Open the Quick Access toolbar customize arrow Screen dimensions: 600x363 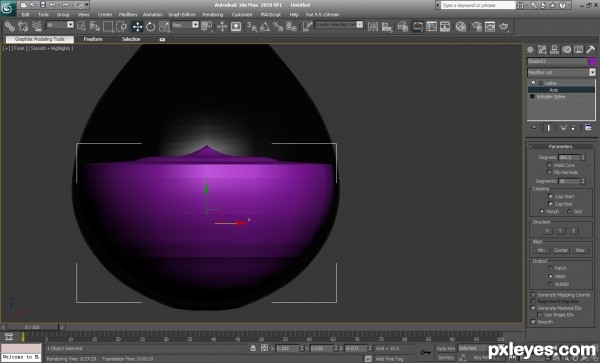pos(87,5)
